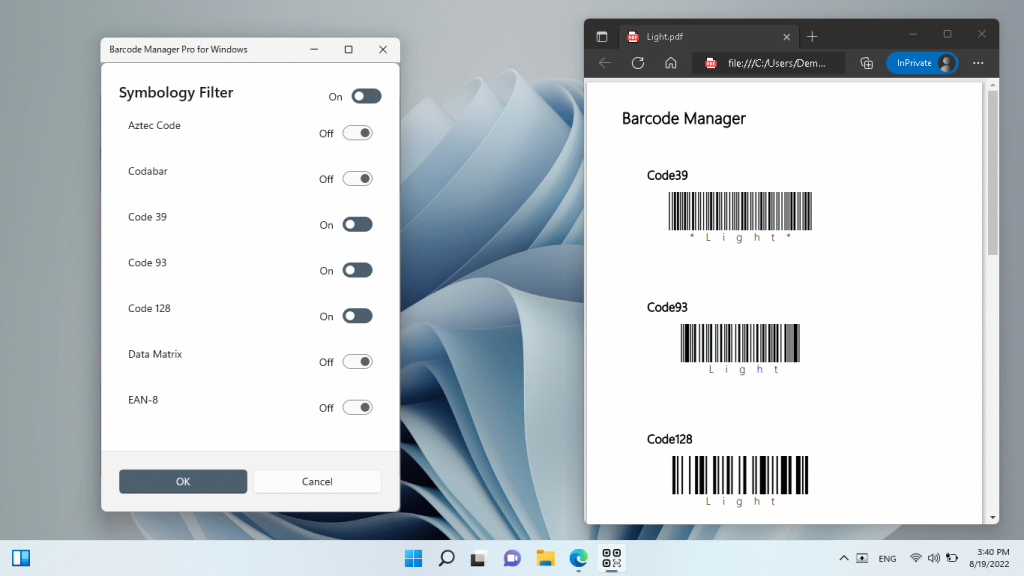The width and height of the screenshot is (1024, 576).
Task: Refresh the Light.pdf page in Edge
Action: click(638, 62)
